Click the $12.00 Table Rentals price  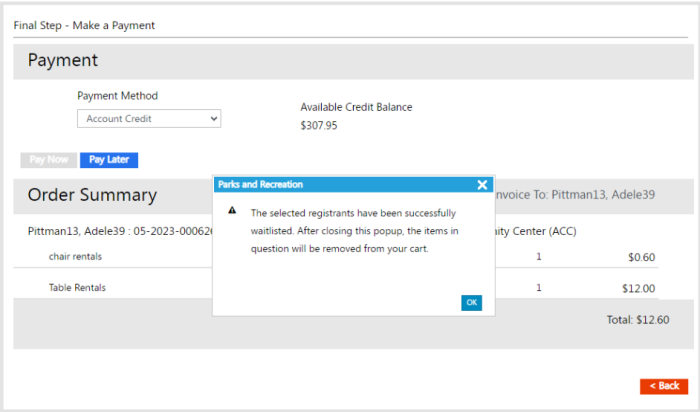(636, 288)
